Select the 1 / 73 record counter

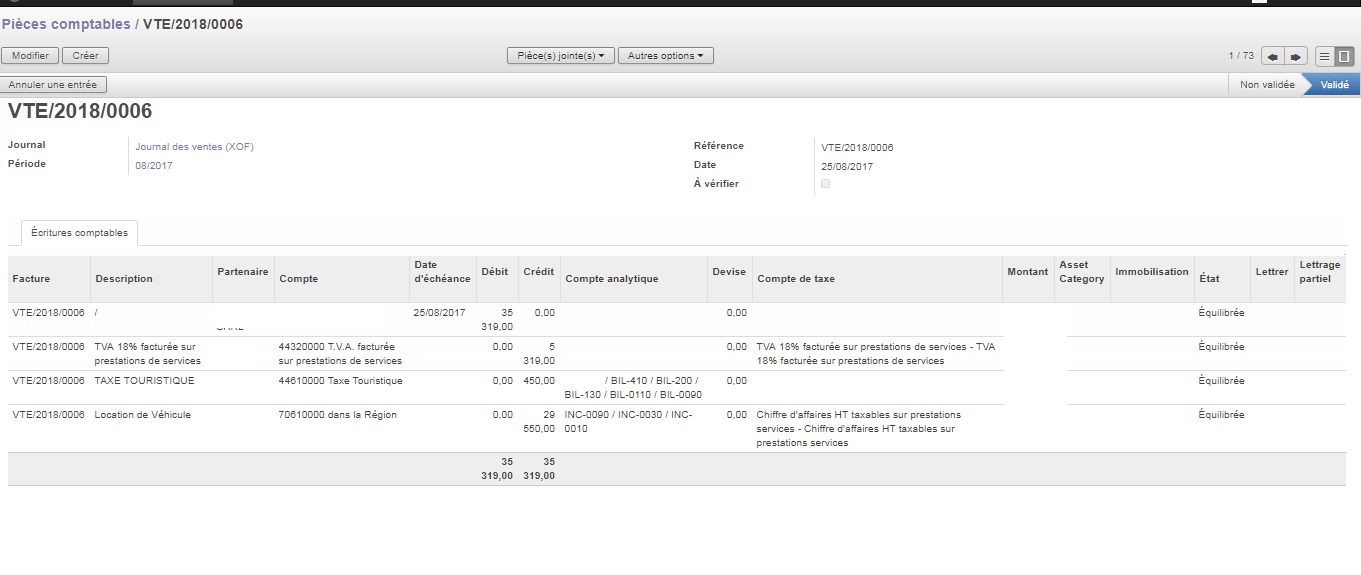[1241, 56]
